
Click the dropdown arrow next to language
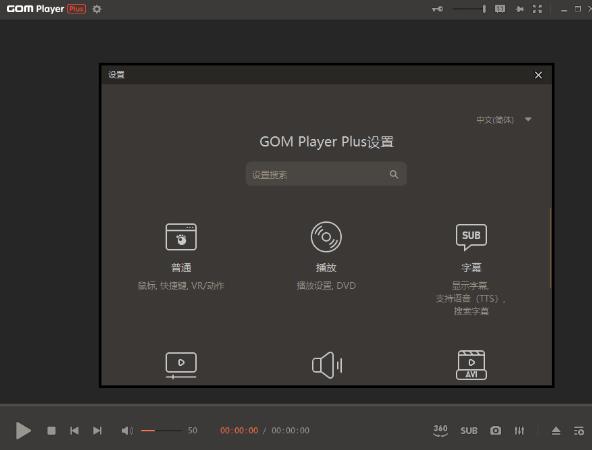[528, 120]
